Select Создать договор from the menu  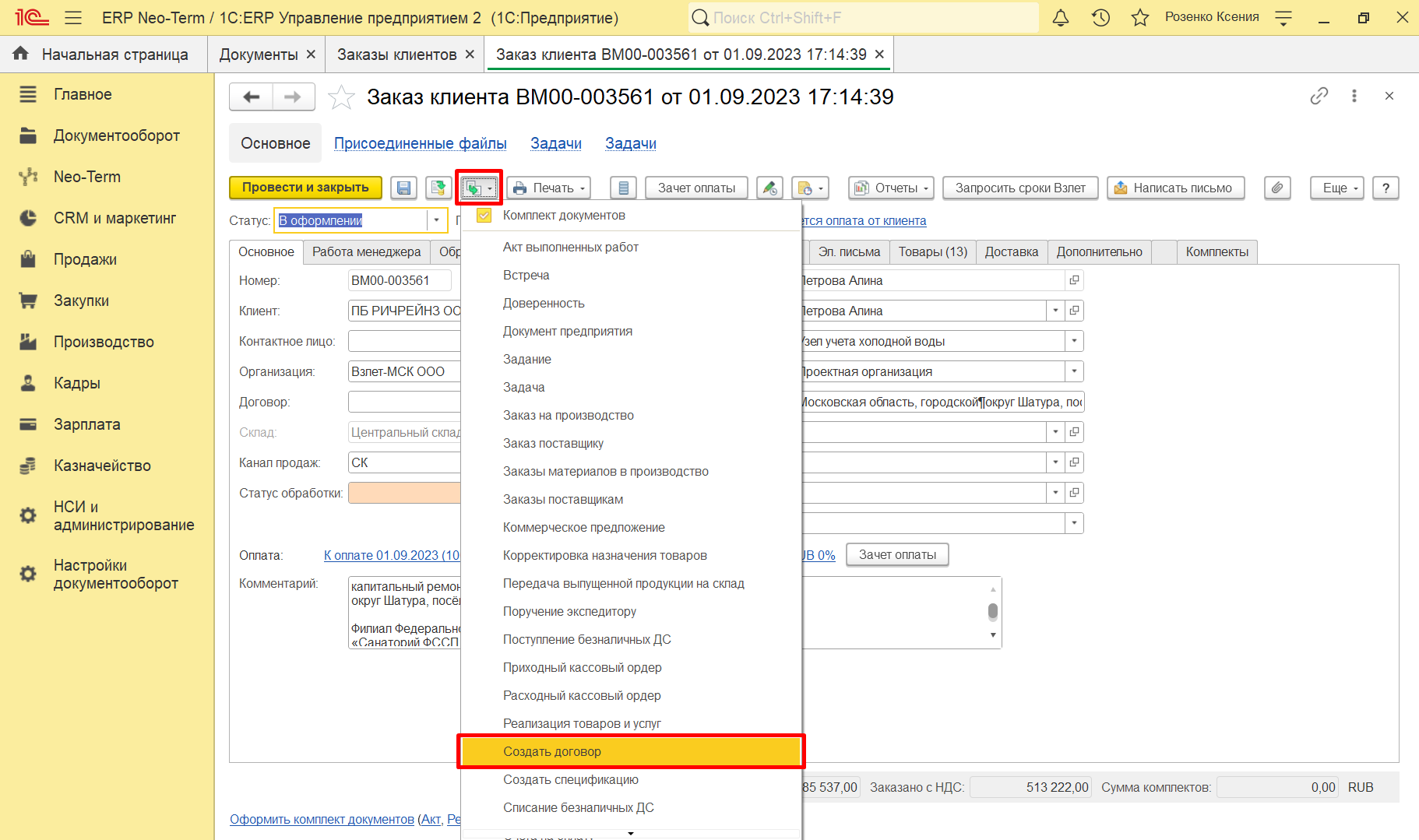[631, 751]
